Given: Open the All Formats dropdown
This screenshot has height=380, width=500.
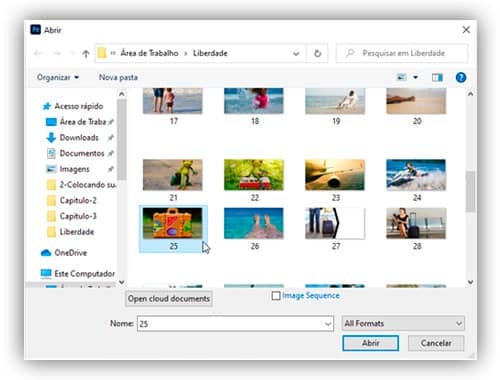Looking at the screenshot, I should coord(403,323).
